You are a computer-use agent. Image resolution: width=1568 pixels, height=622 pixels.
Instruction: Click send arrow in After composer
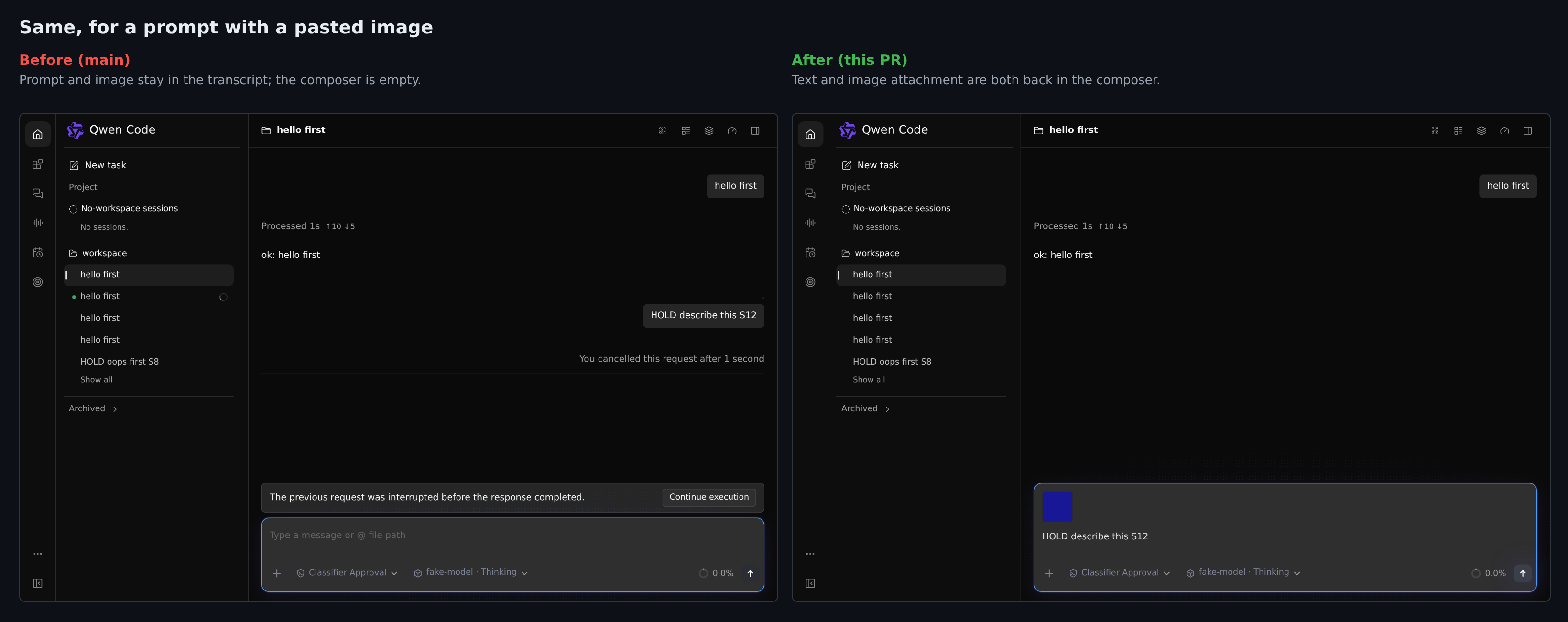click(1523, 573)
